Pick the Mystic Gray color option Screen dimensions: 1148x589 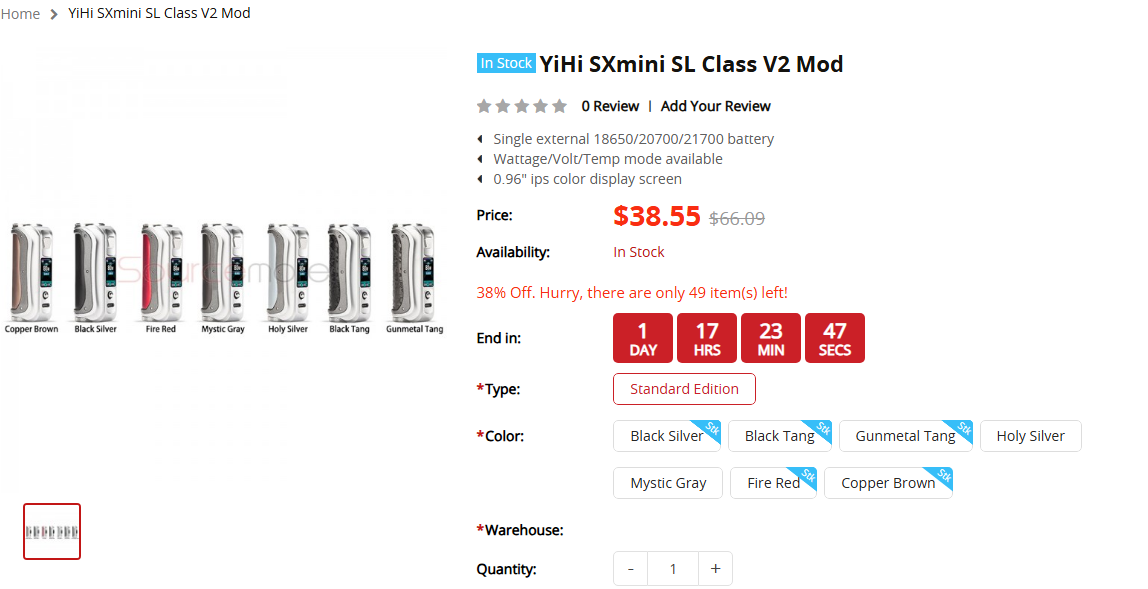coord(668,483)
